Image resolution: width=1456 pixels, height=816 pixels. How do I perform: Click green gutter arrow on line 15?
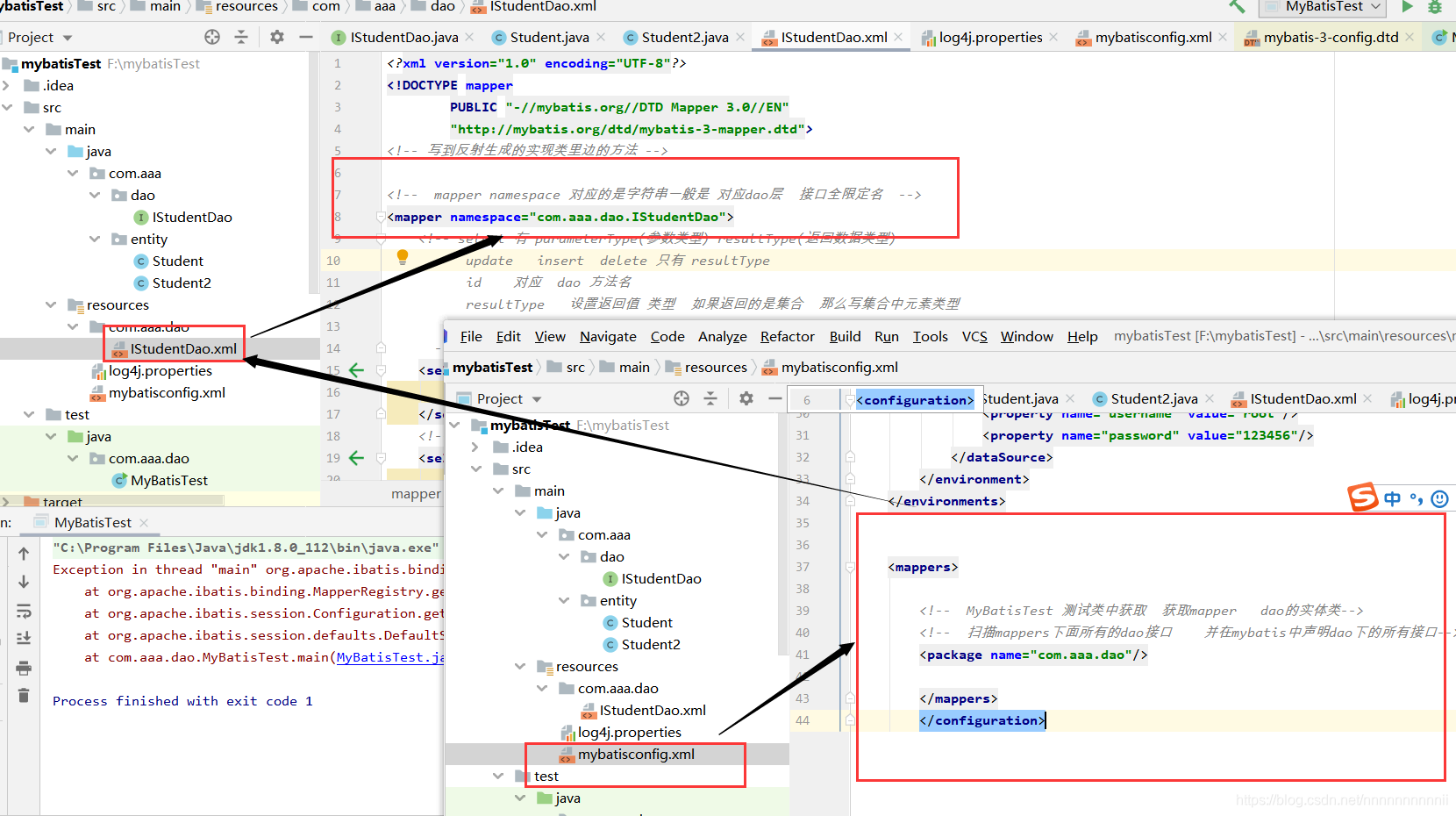coord(356,370)
